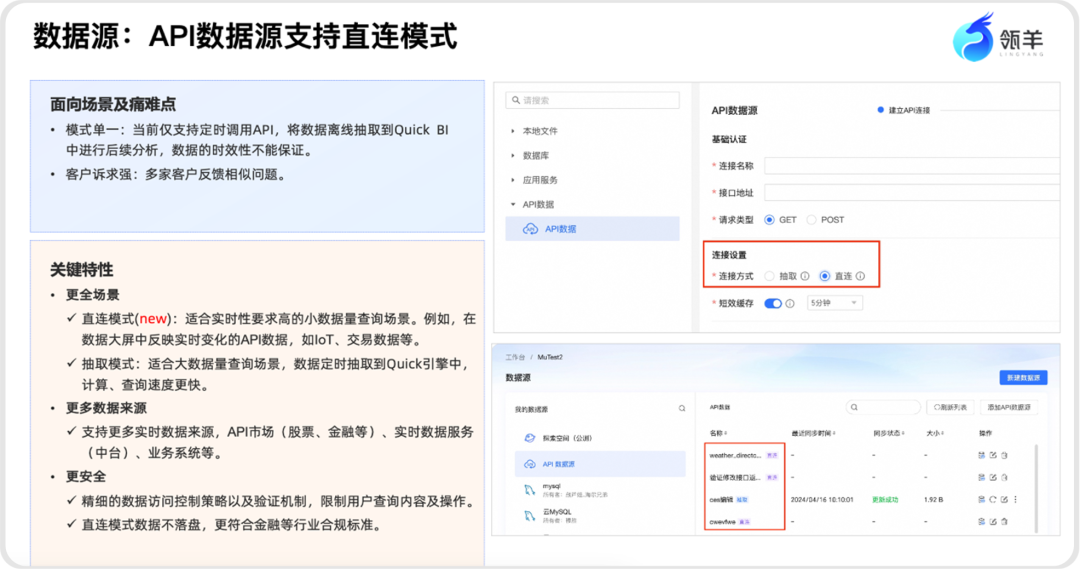This screenshot has width=1080, height=569.
Task: Click the 新建数据源 button
Action: coord(1023,377)
